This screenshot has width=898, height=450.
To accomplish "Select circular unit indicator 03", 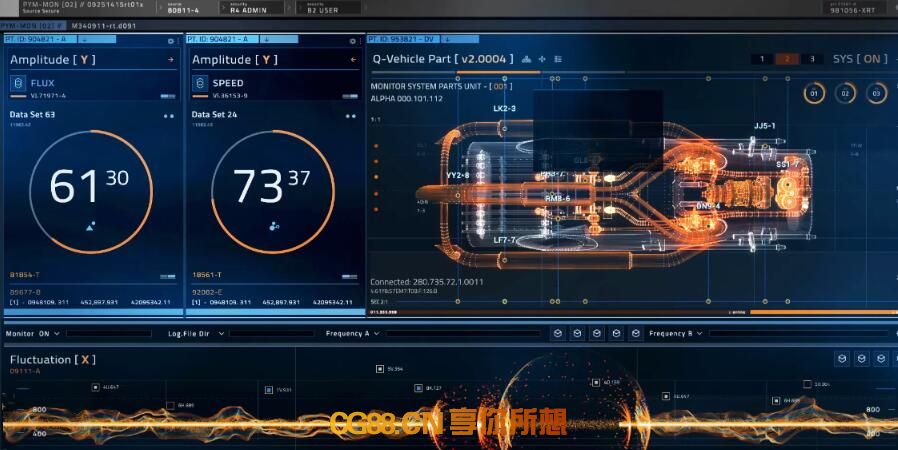I will click(x=876, y=93).
